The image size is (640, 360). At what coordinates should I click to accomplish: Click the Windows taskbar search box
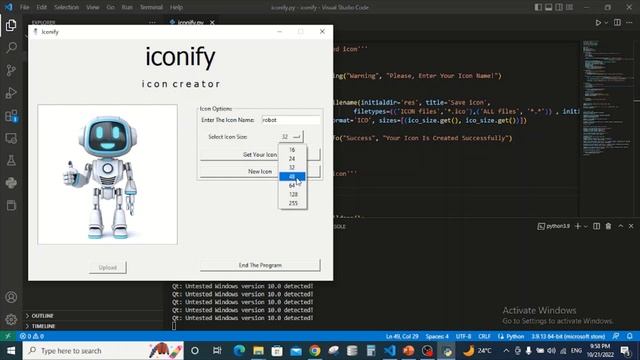(x=103, y=351)
